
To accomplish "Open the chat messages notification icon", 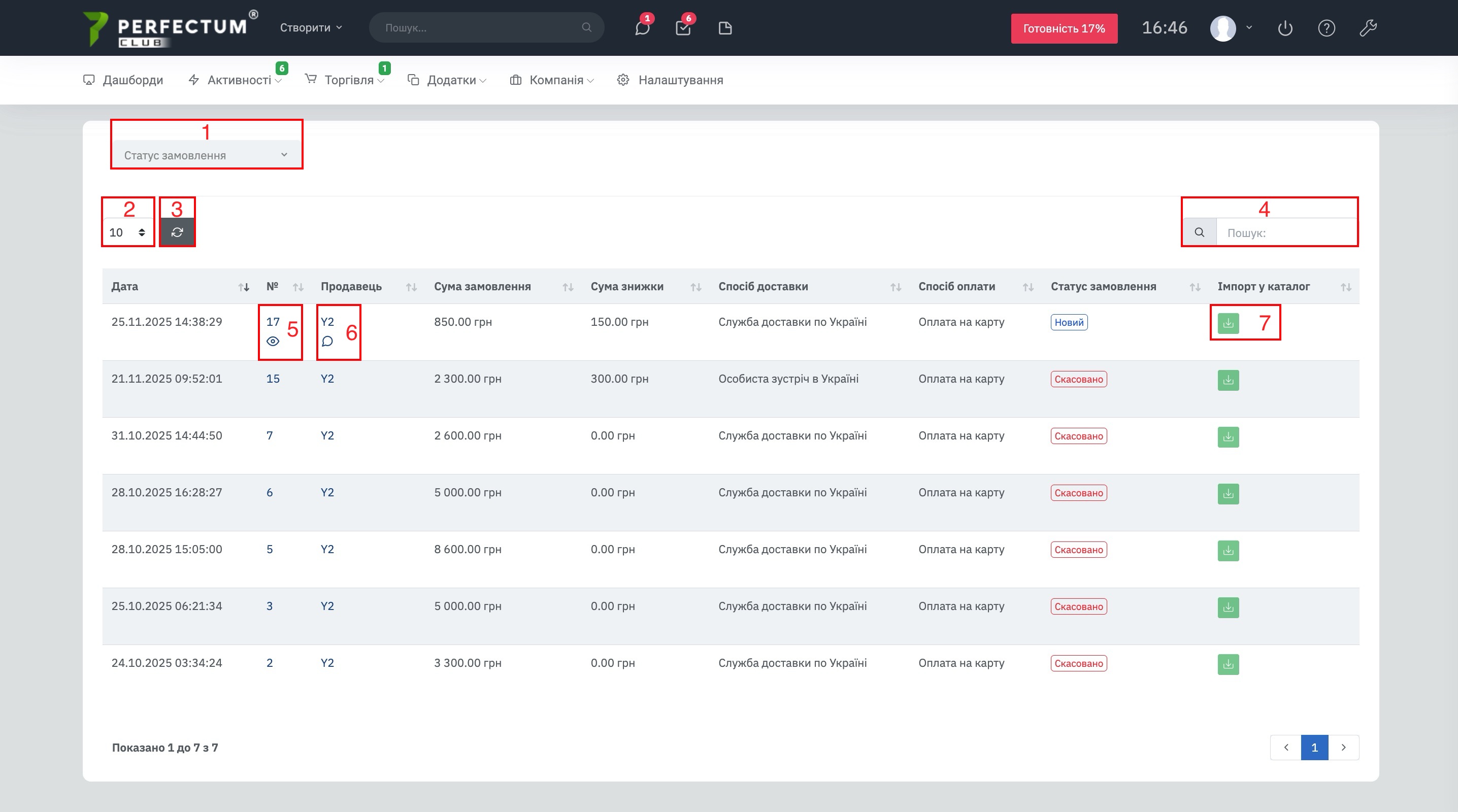I will pyautogui.click(x=642, y=28).
